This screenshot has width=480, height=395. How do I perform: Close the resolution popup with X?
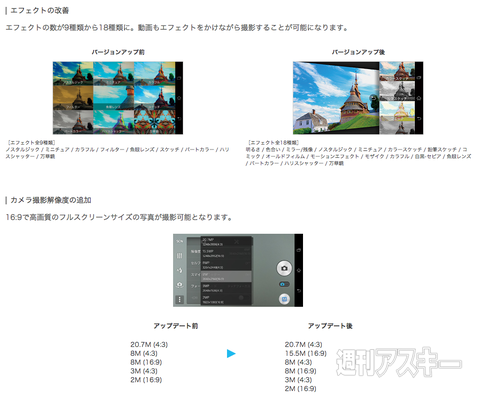[237, 241]
